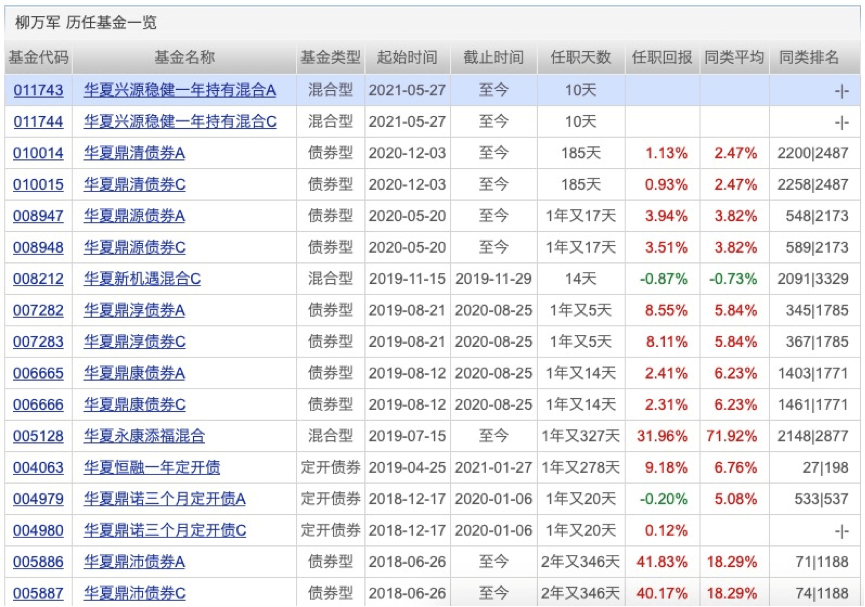Open fund code link 010014
This screenshot has width=865, height=607.
point(38,153)
